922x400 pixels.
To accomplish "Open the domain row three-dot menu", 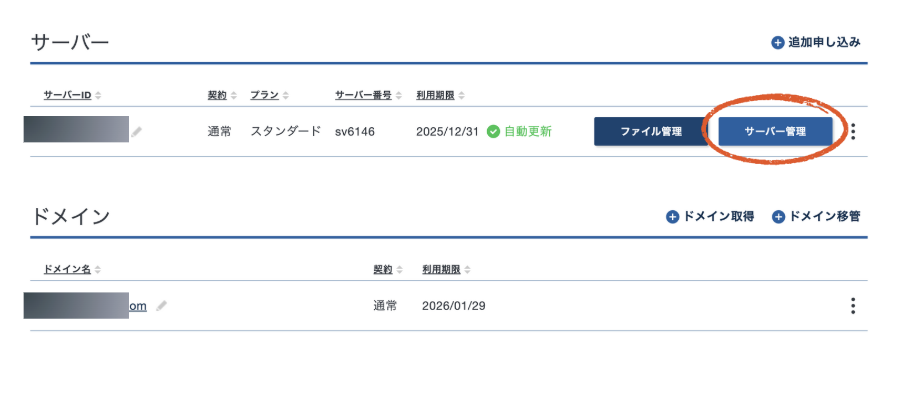I will click(853, 306).
